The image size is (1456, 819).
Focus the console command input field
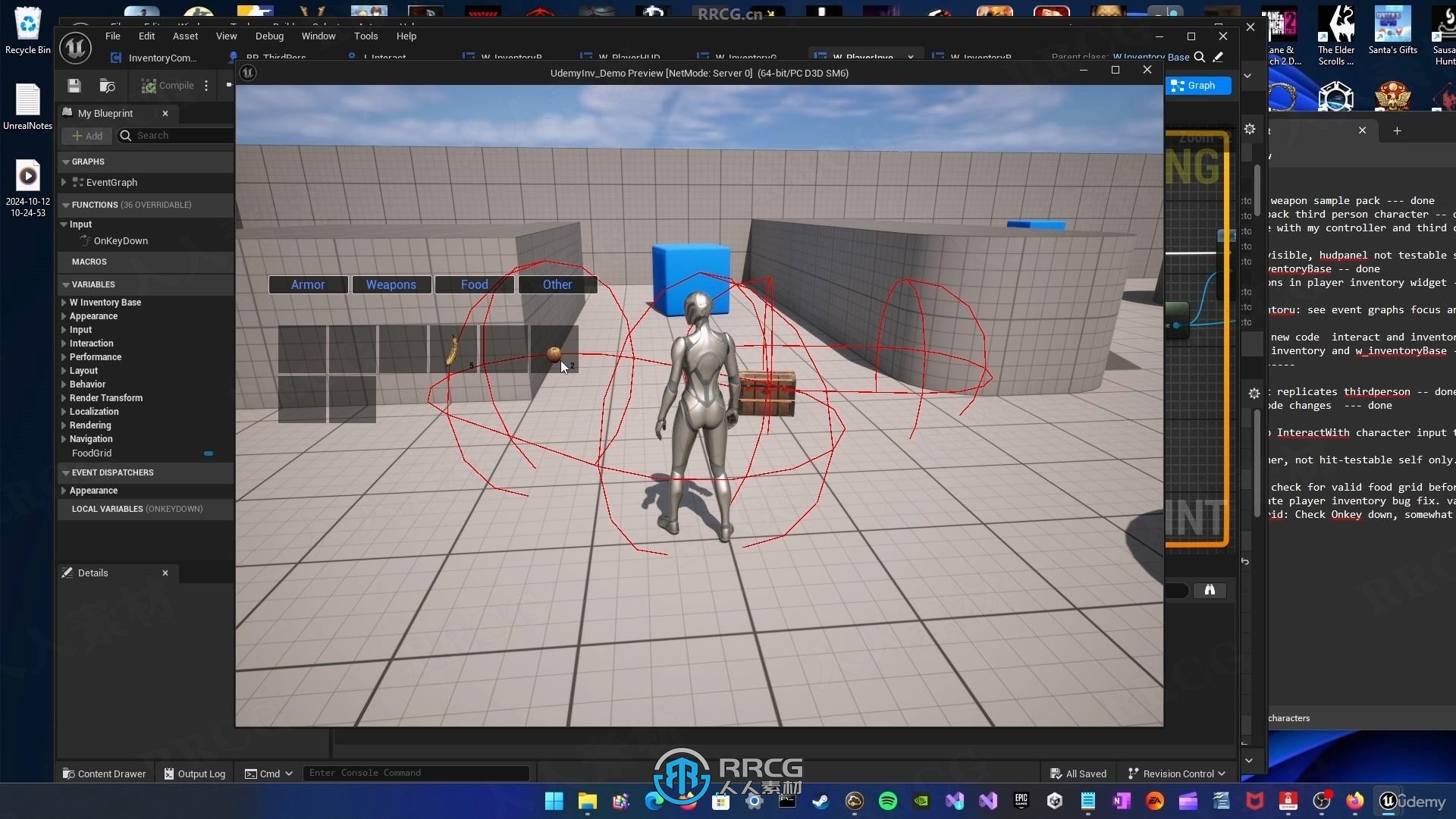coord(416,773)
